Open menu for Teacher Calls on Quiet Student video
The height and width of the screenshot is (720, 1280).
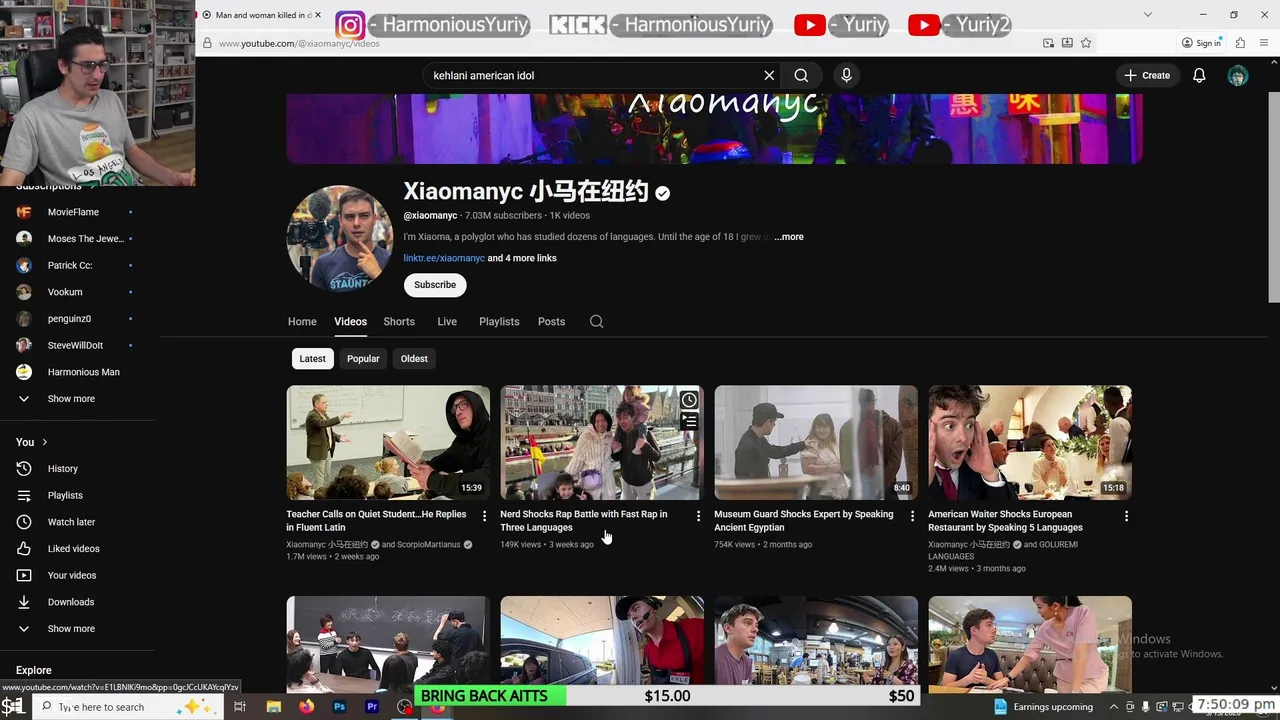484,516
